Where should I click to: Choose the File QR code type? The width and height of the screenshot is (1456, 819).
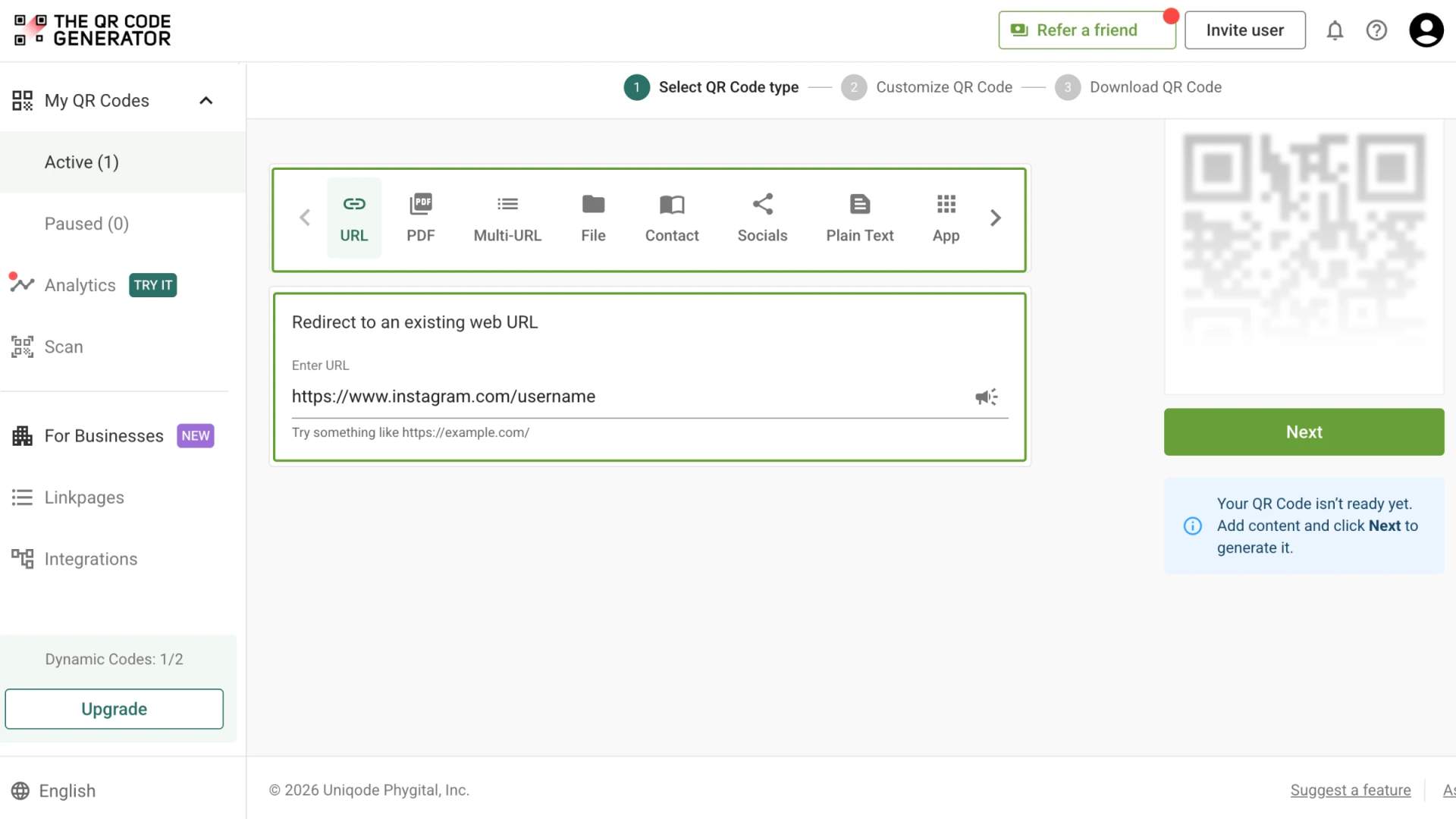click(593, 218)
